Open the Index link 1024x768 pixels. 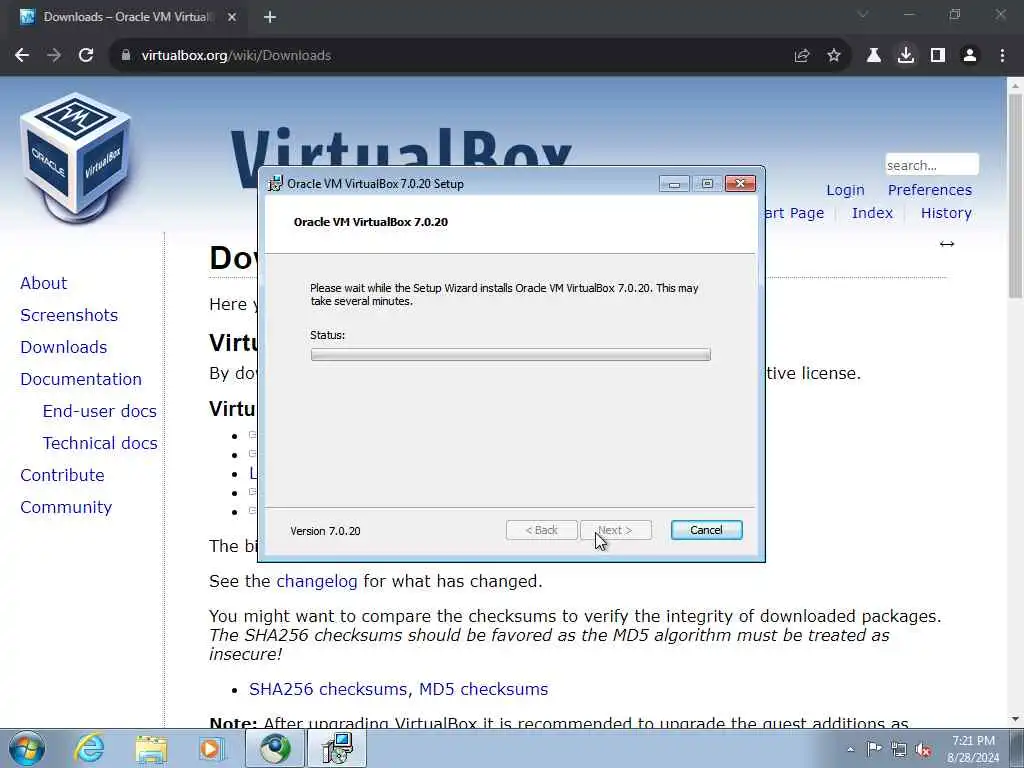click(872, 213)
